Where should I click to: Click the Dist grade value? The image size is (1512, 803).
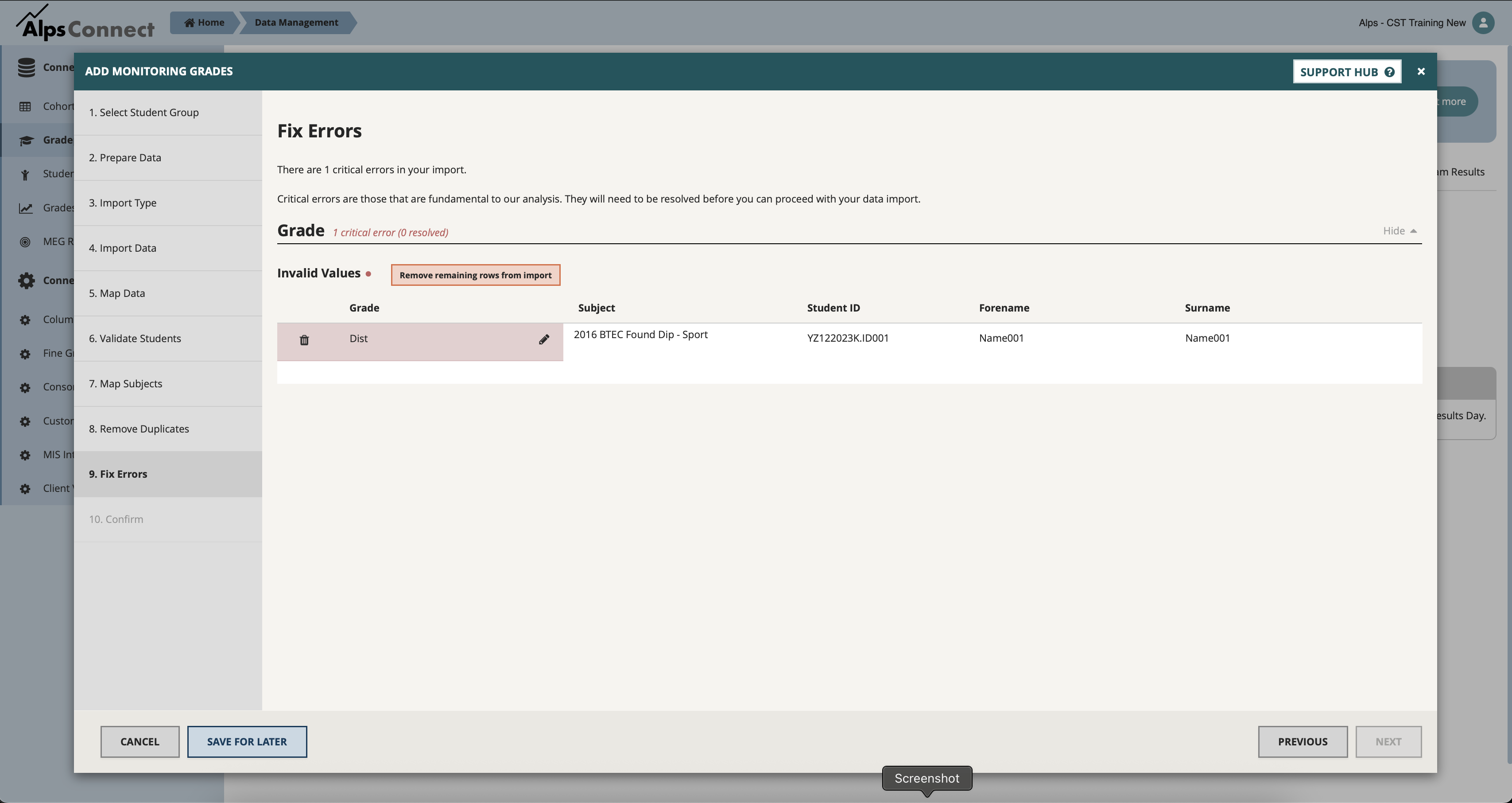coord(358,339)
